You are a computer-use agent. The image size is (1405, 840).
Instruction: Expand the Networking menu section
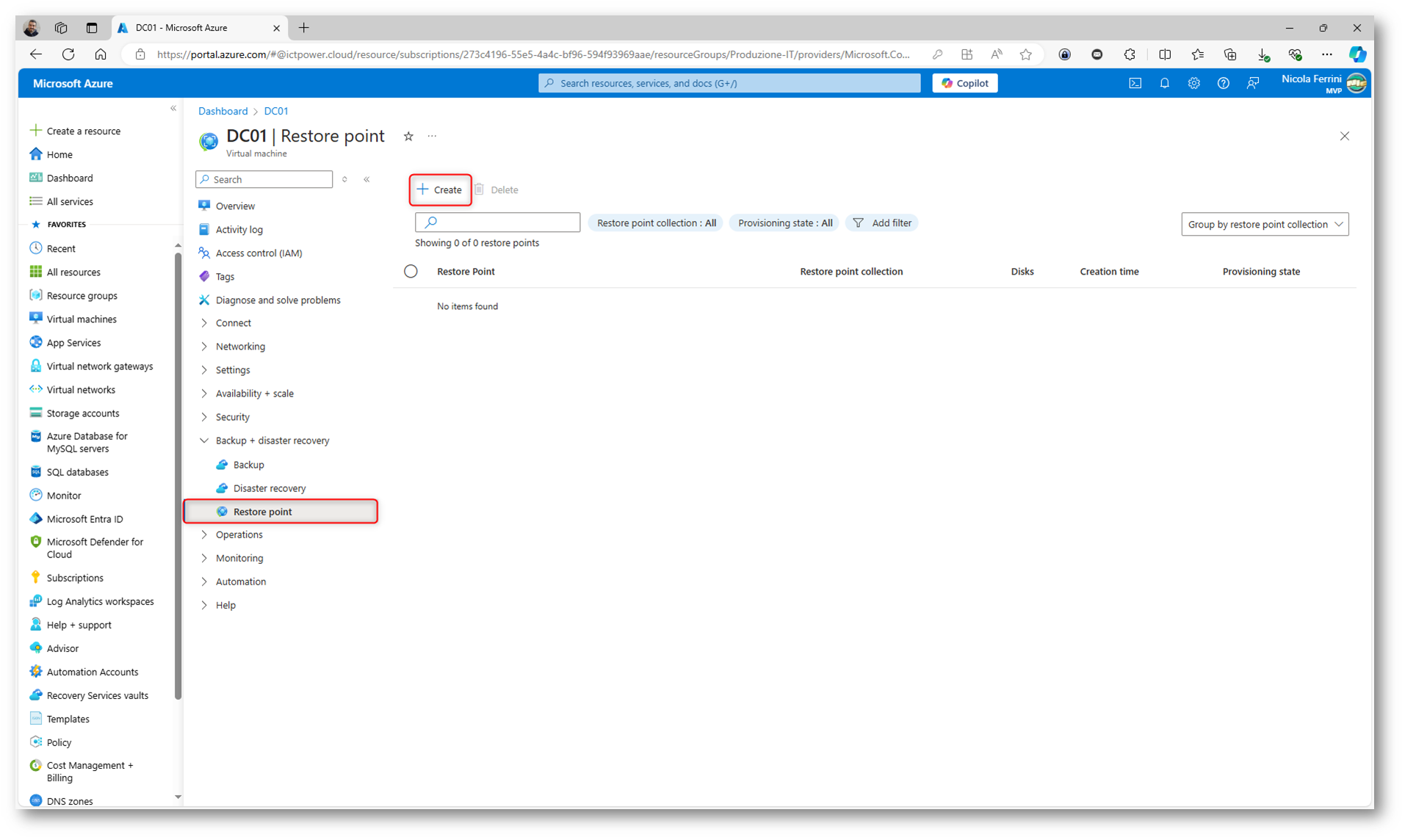pyautogui.click(x=240, y=347)
